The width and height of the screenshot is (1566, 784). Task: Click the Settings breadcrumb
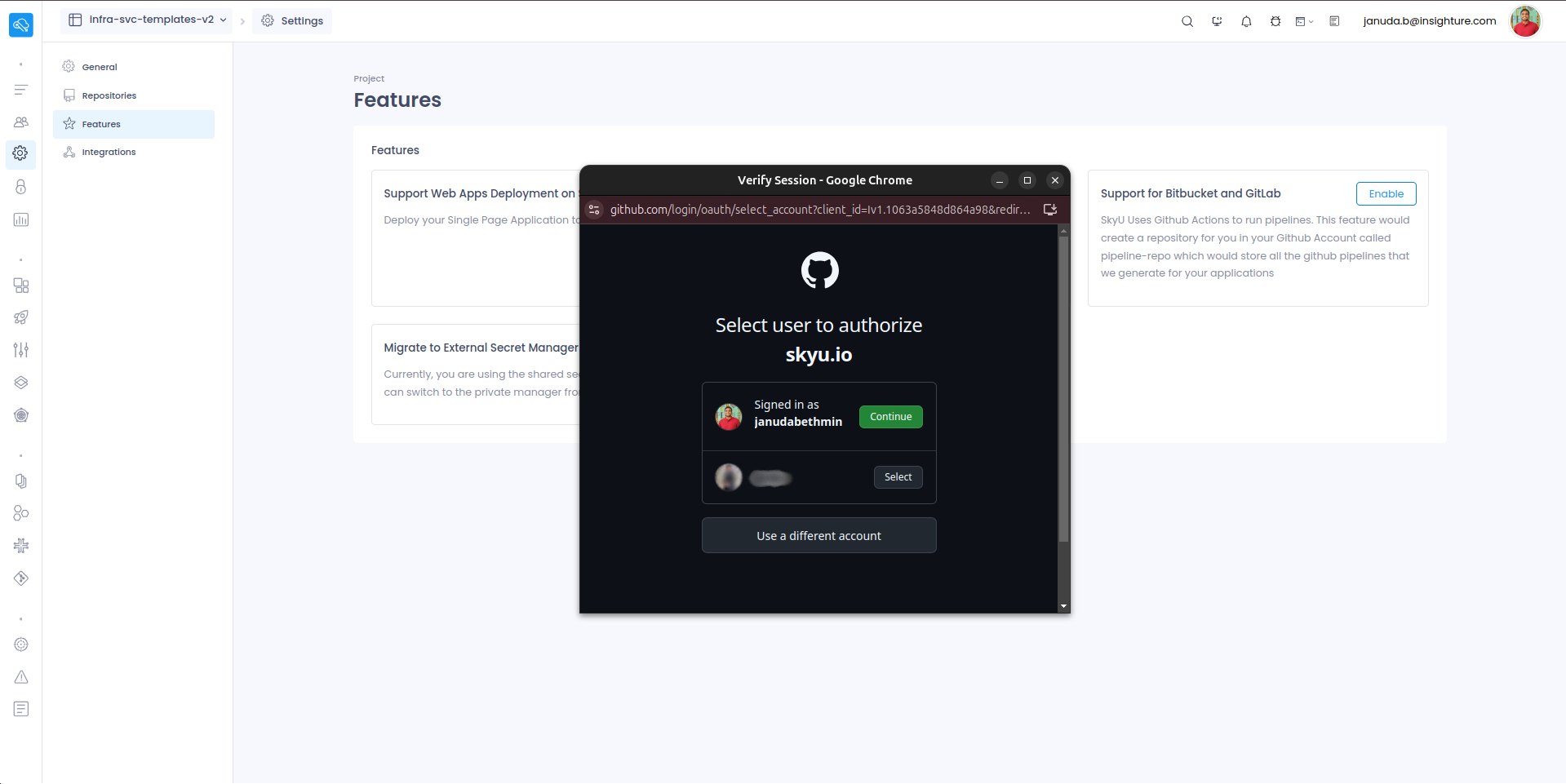pos(292,20)
